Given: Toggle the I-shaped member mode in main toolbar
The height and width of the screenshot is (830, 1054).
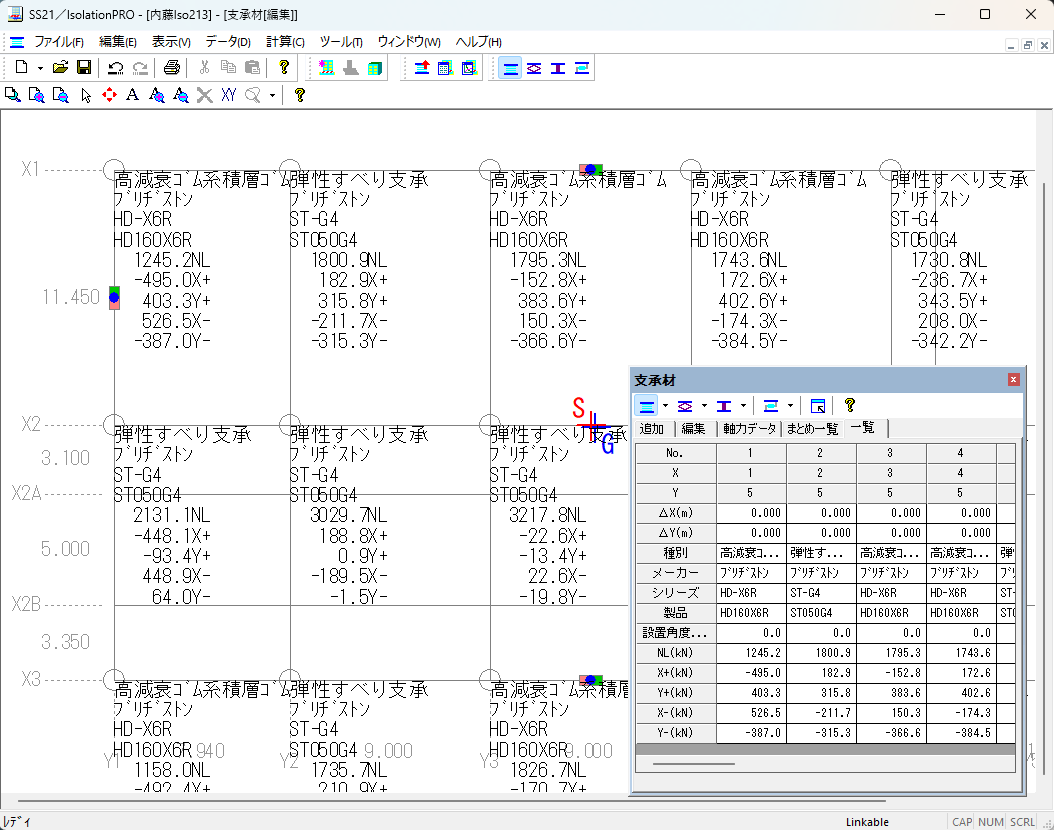Looking at the screenshot, I should click(558, 68).
